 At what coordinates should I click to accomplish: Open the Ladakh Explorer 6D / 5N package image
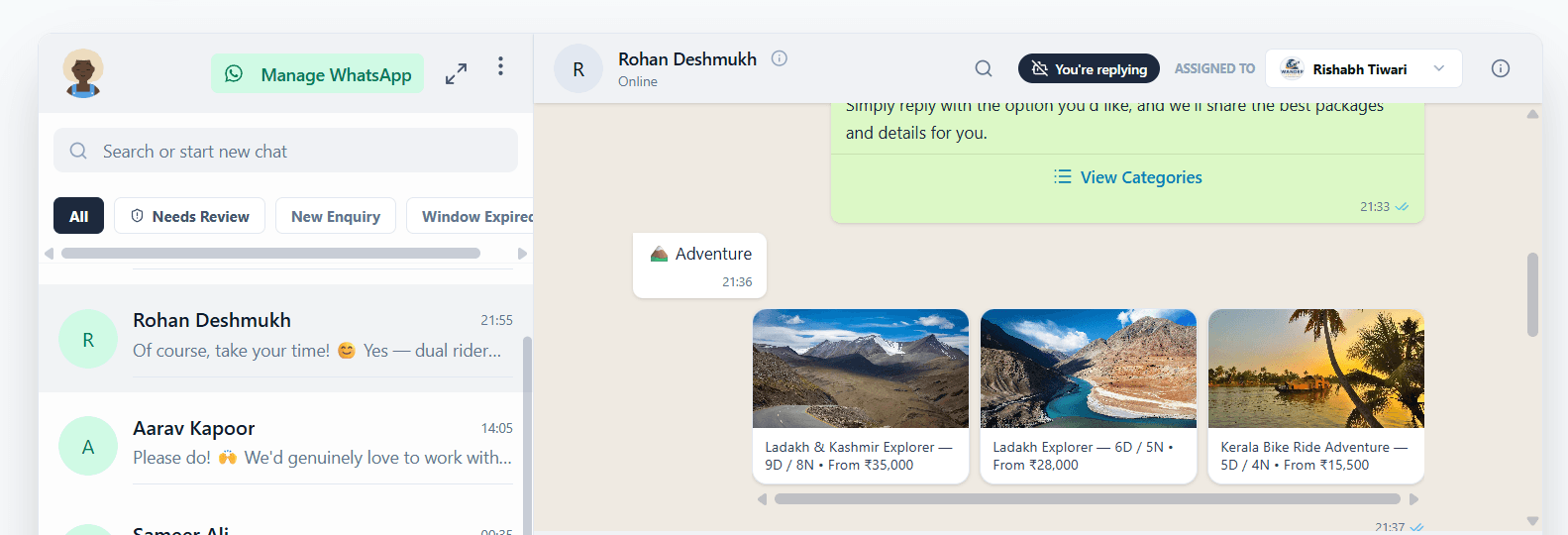1089,369
